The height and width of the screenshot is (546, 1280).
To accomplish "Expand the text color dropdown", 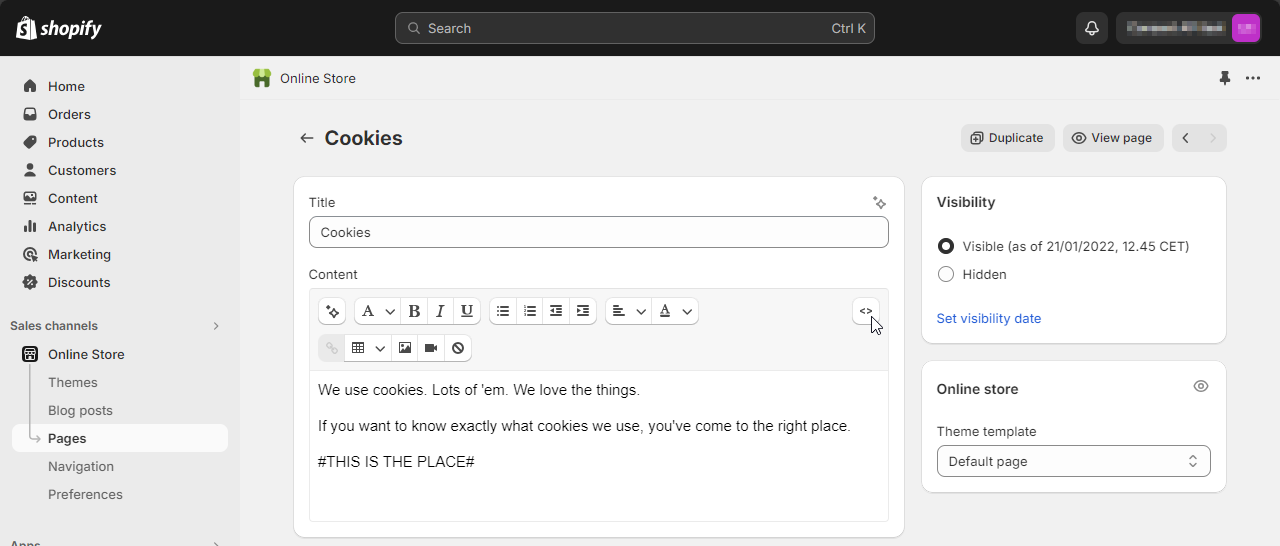I will click(x=676, y=311).
